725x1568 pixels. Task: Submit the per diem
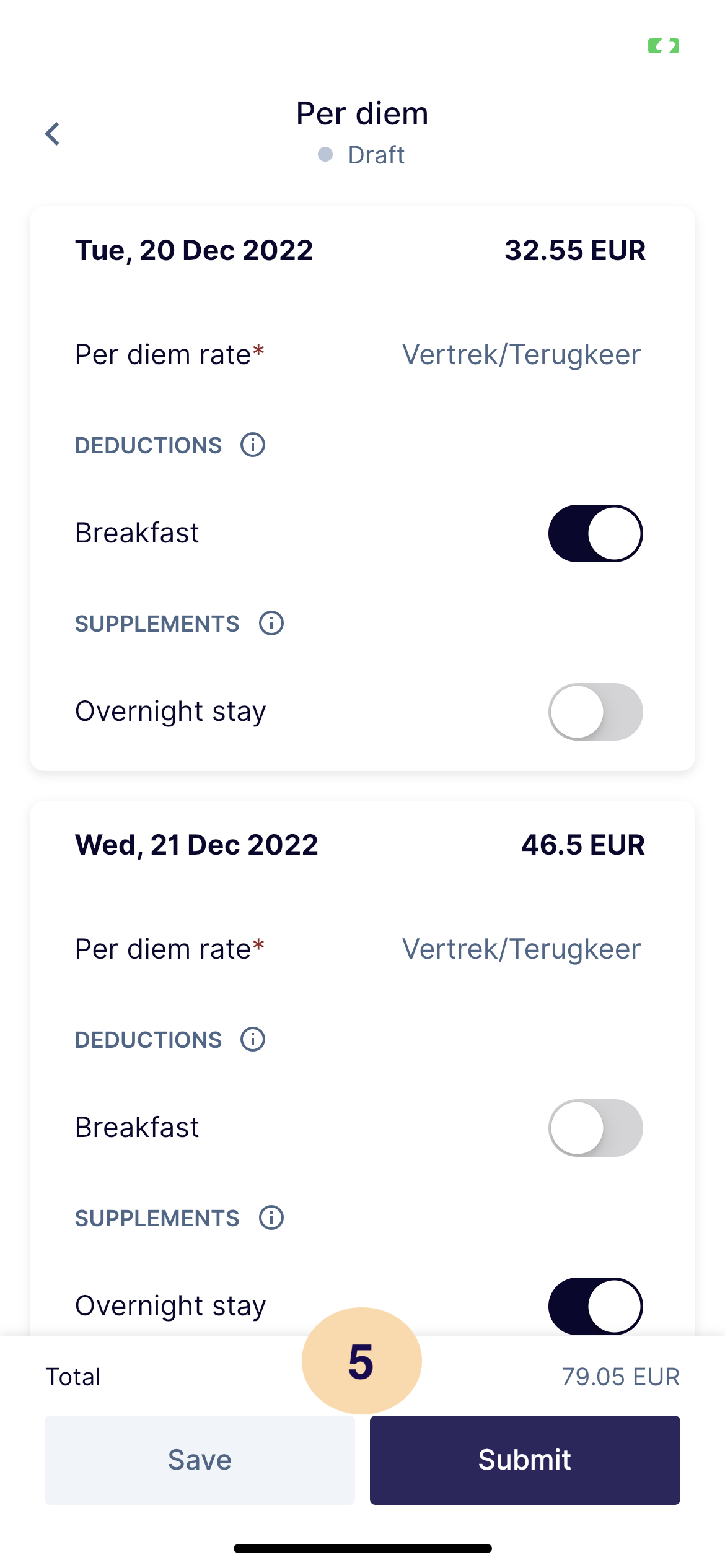(525, 1460)
